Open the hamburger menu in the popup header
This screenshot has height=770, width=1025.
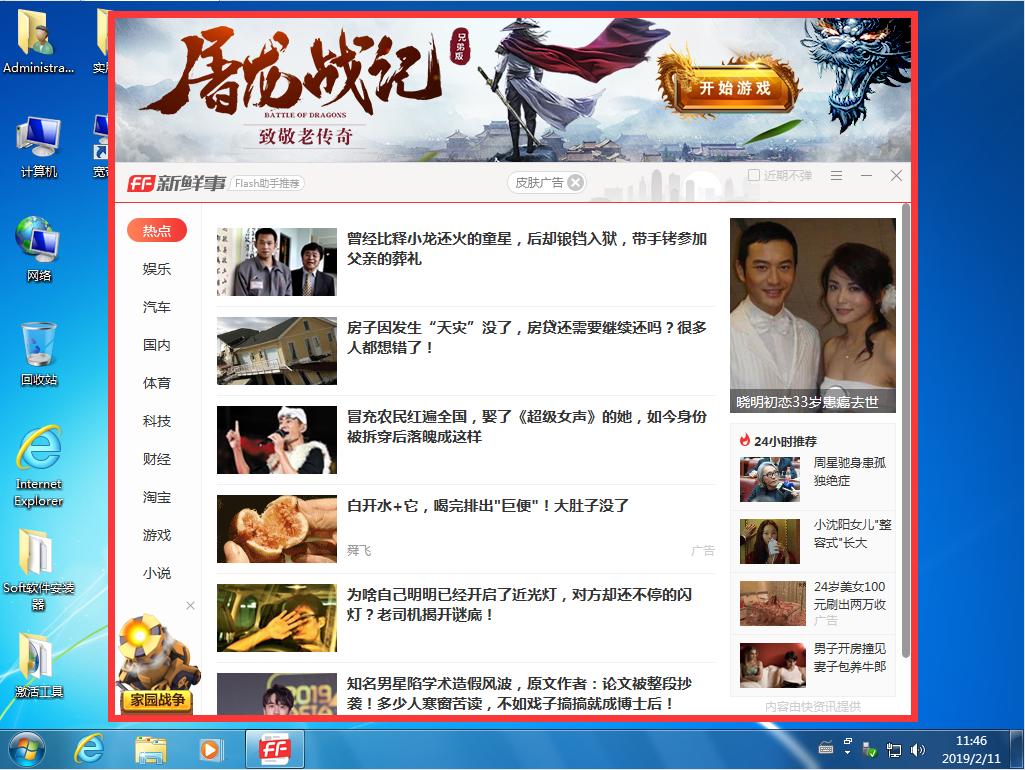[836, 176]
